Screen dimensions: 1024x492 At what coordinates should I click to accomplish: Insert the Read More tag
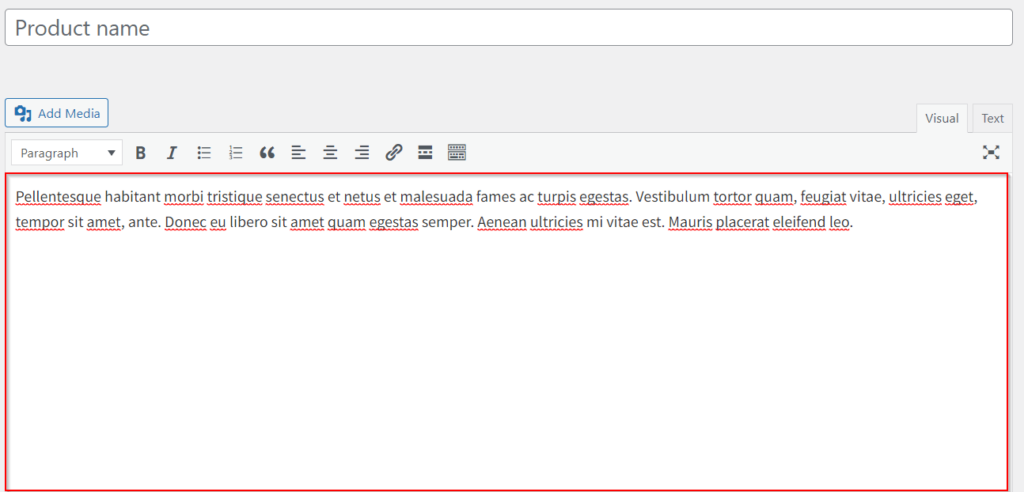click(425, 153)
